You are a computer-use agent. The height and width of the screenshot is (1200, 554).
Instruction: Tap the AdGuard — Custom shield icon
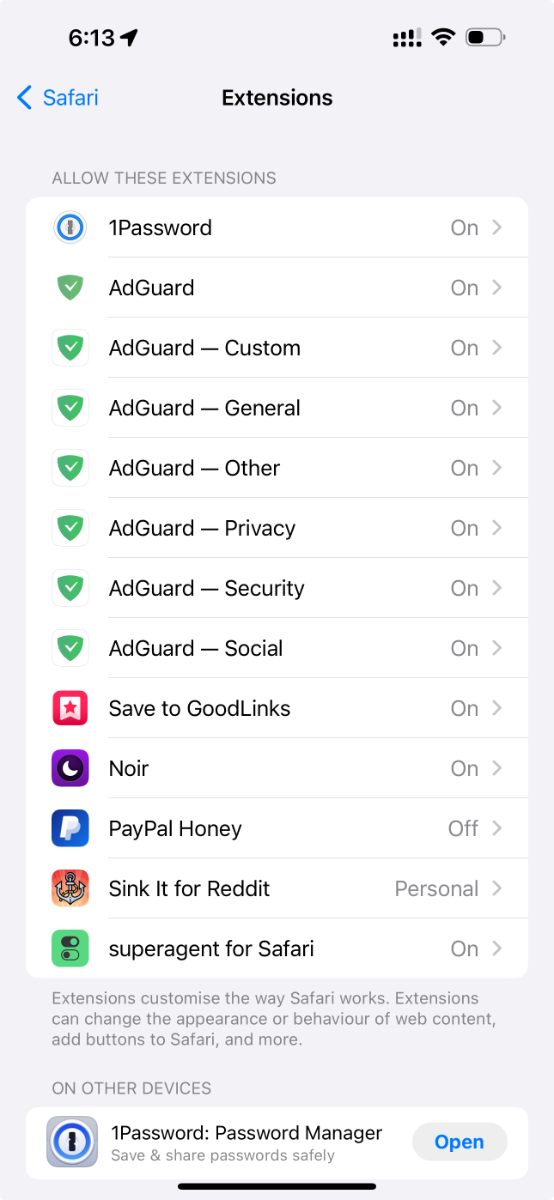coord(70,348)
